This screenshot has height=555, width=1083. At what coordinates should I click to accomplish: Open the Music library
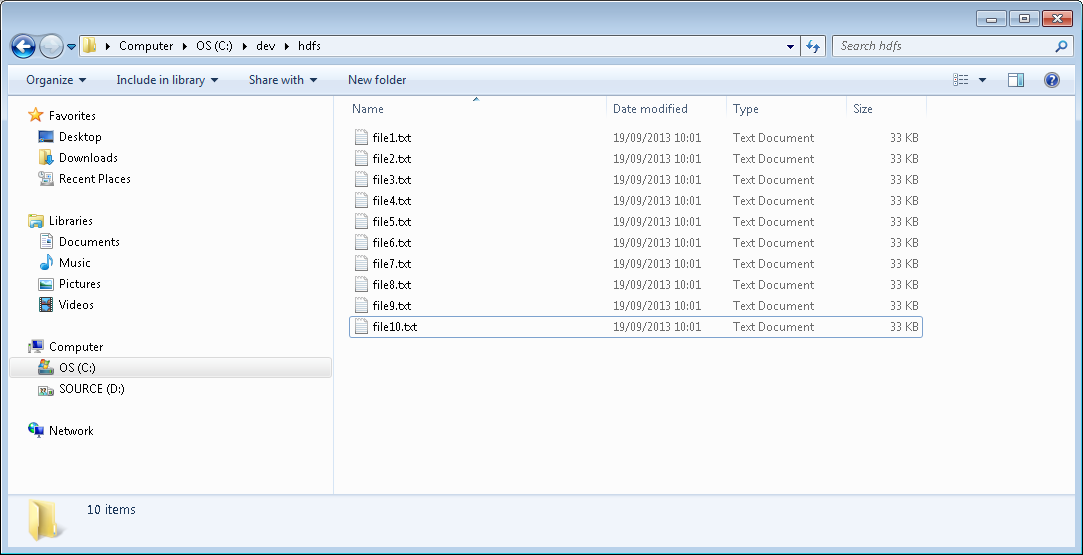[74, 263]
